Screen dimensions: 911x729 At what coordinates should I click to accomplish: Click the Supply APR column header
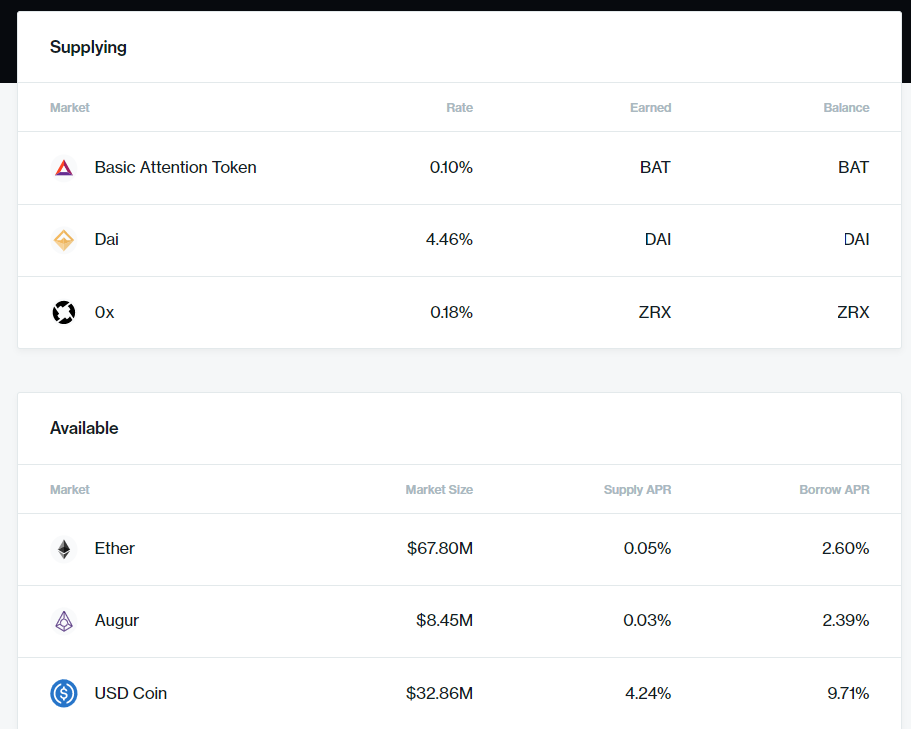(x=637, y=490)
